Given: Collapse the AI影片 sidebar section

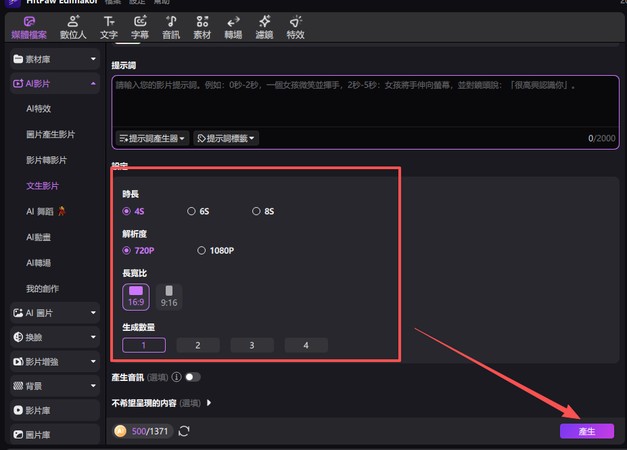Looking at the screenshot, I should (55, 84).
